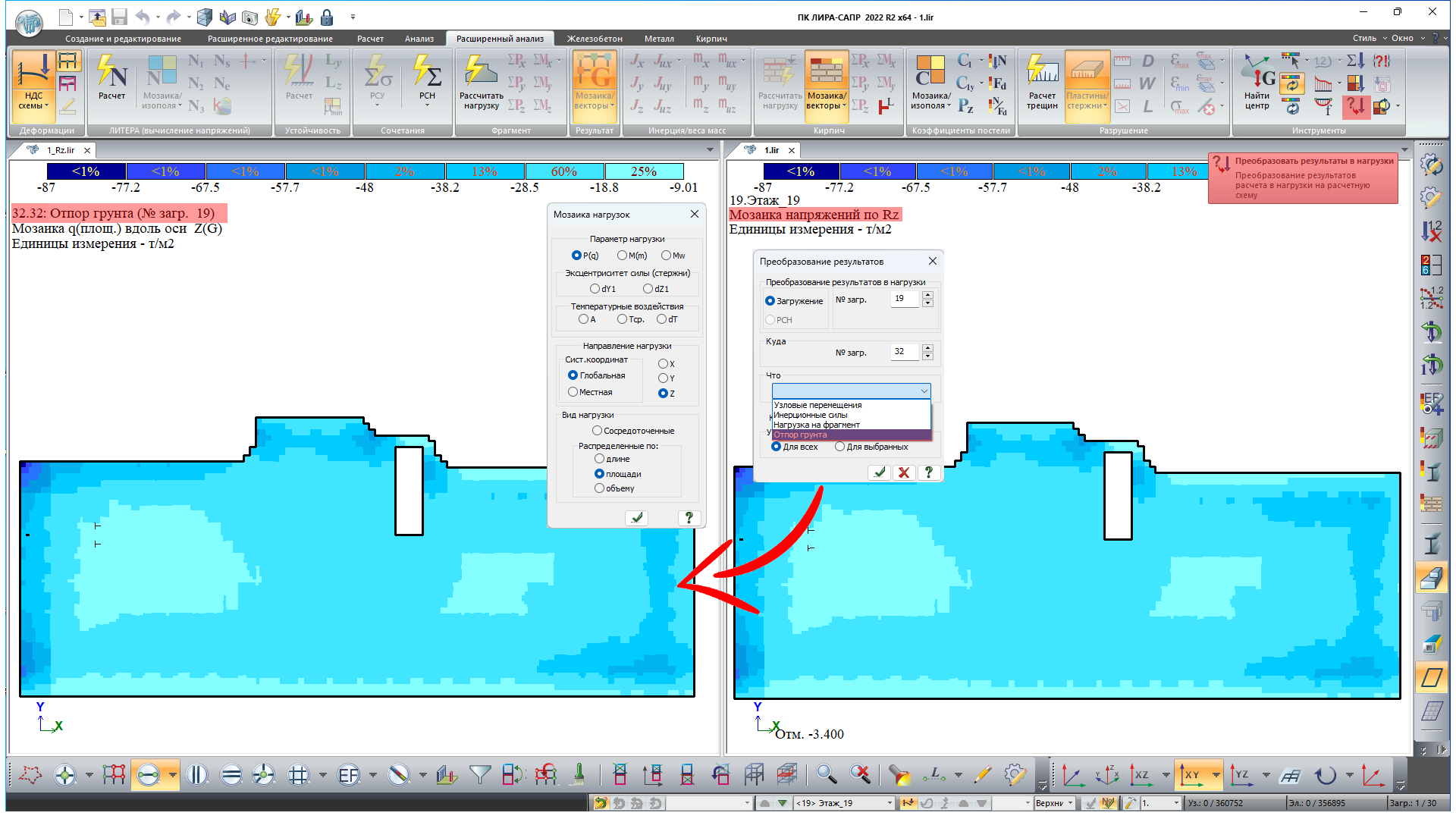This screenshot has height=819, width=1456.
Task: Click the save floppy disk icon
Action: (119, 17)
